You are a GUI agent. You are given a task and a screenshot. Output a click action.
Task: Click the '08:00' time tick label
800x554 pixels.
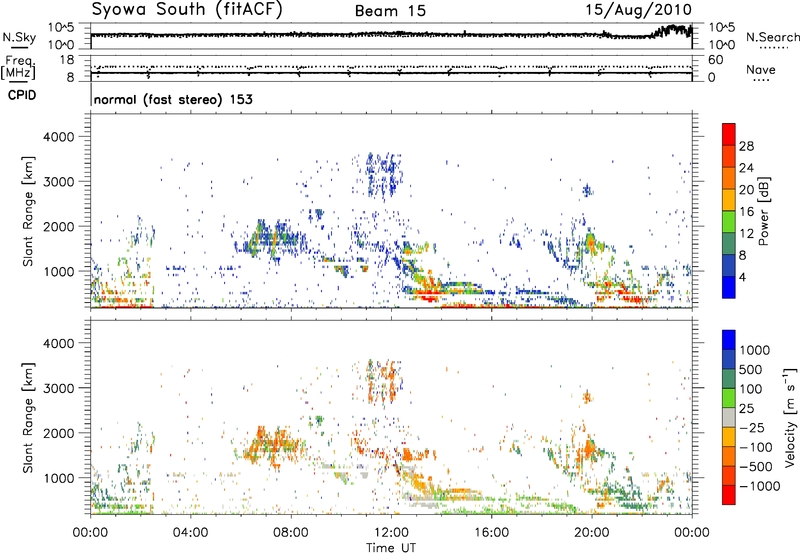click(291, 533)
